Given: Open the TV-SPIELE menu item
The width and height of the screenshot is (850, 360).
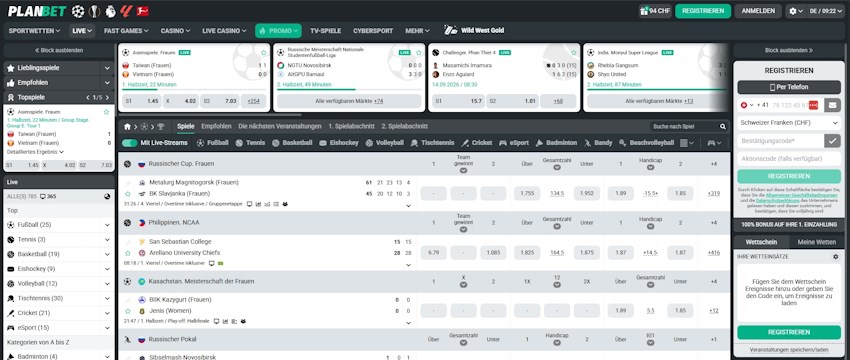Looking at the screenshot, I should pos(325,31).
